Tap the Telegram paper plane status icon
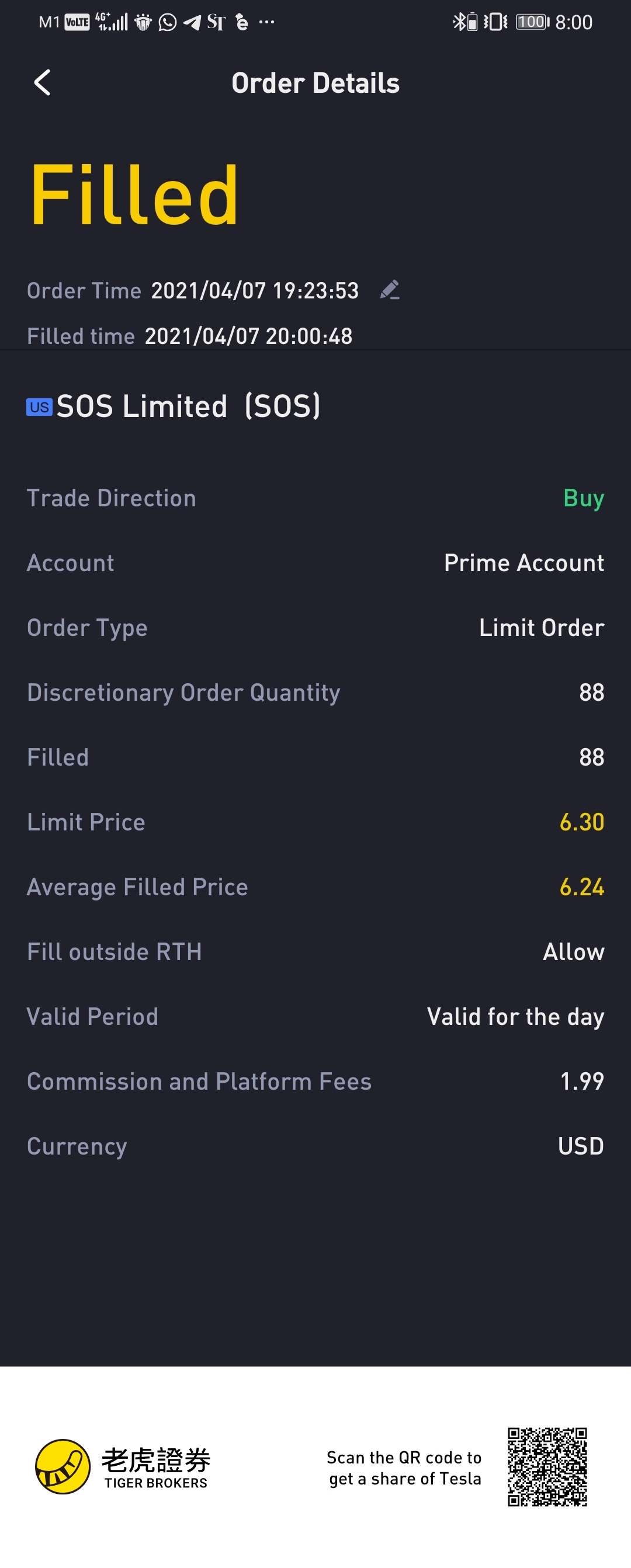Screen dimensions: 631x1568 tap(192, 23)
